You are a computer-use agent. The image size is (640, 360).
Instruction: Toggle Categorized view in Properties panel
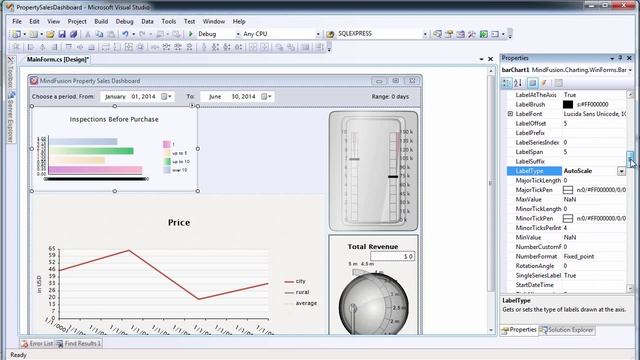click(x=507, y=83)
